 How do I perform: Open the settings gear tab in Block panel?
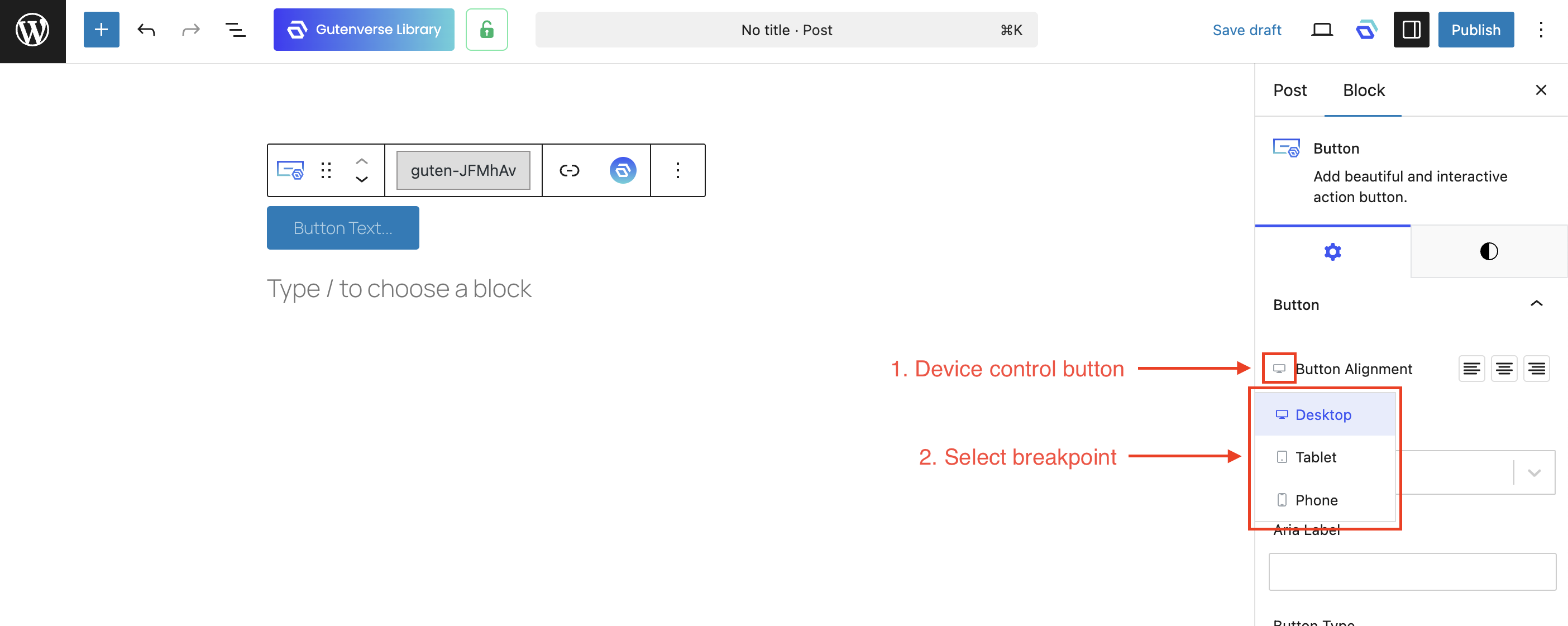pyautogui.click(x=1333, y=251)
